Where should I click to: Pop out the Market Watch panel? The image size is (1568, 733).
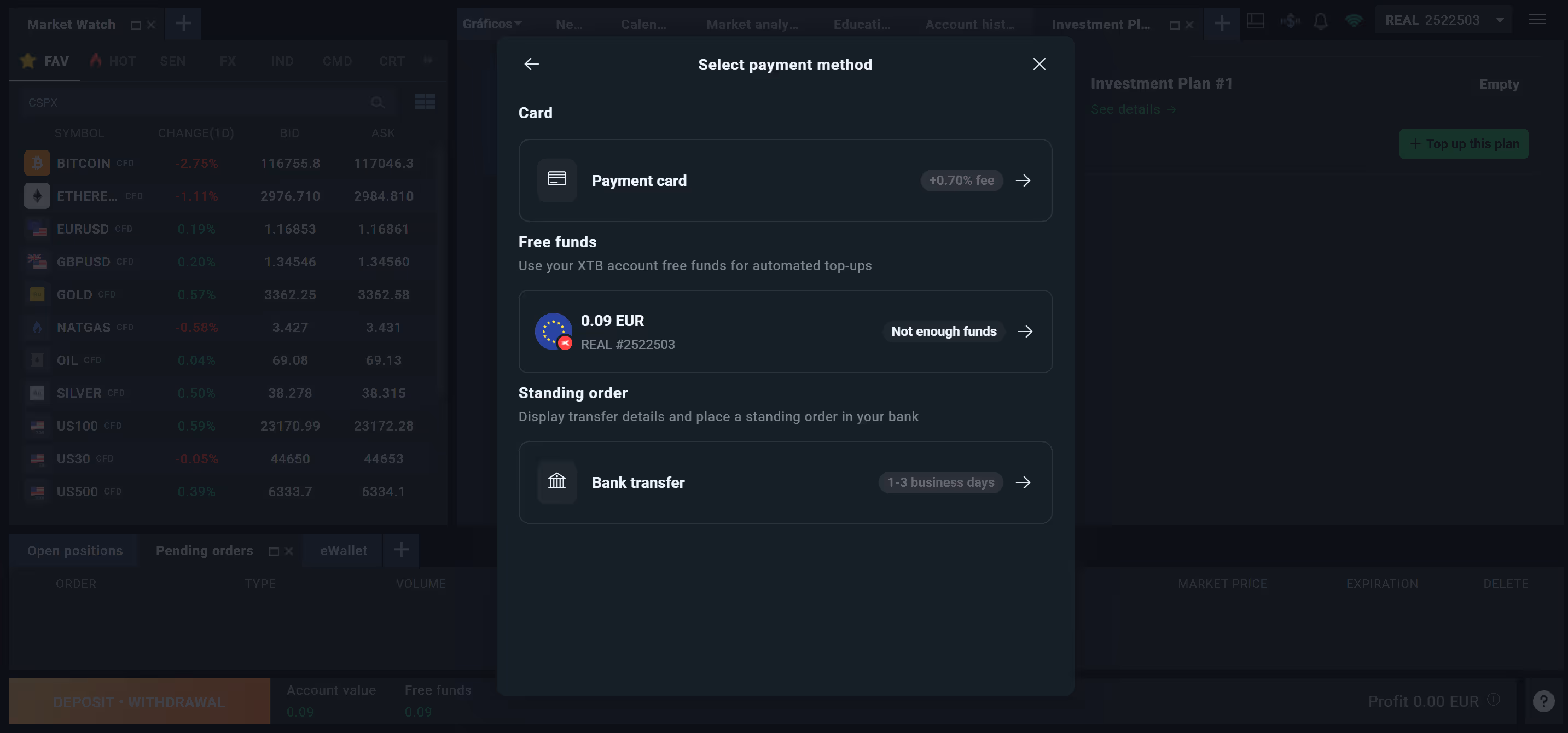[136, 25]
